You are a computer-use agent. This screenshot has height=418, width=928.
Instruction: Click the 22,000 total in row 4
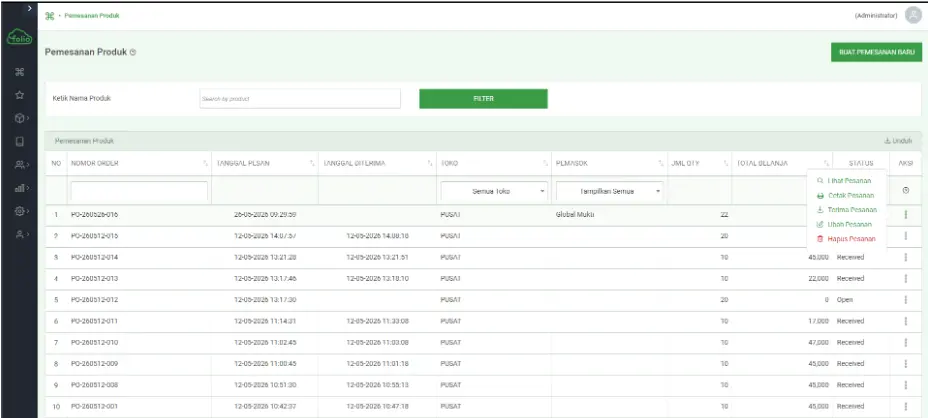[819, 279]
